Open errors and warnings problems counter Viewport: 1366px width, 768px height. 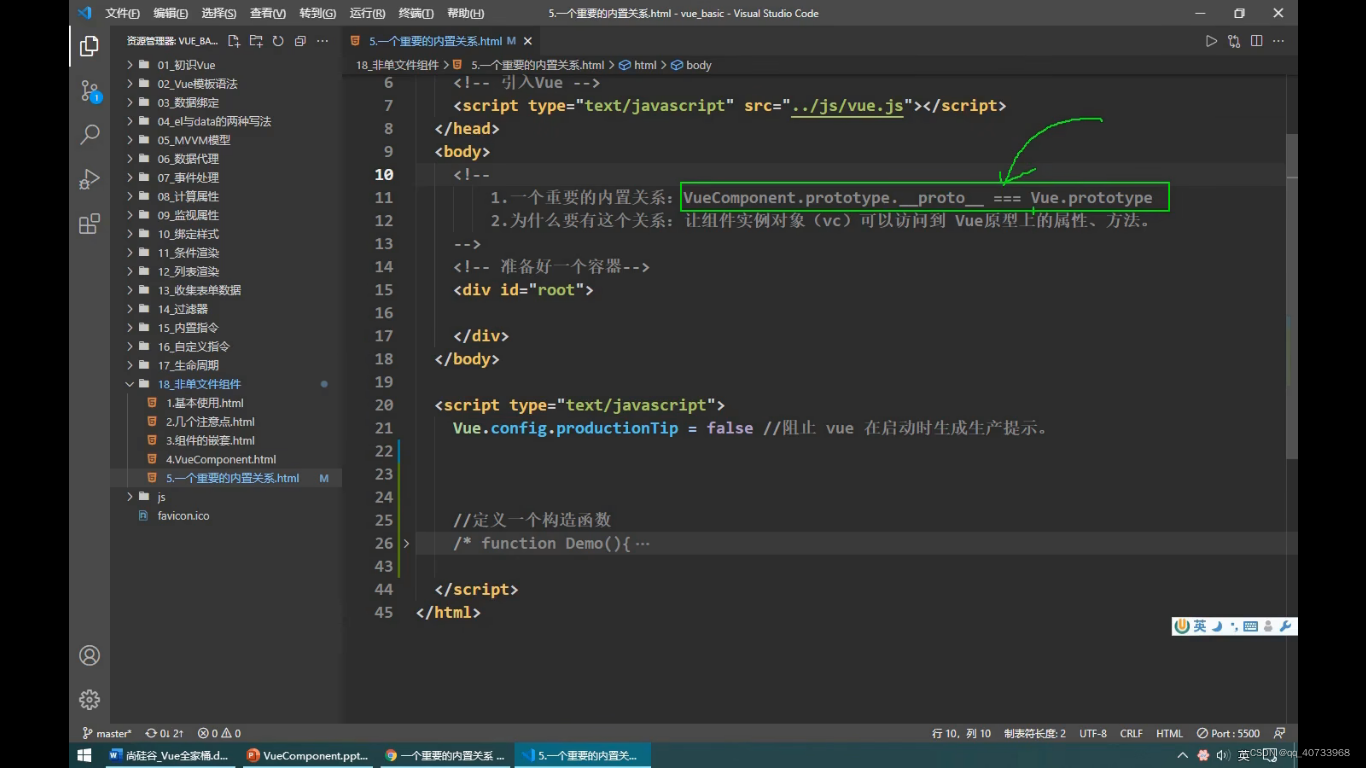pyautogui.click(x=219, y=733)
